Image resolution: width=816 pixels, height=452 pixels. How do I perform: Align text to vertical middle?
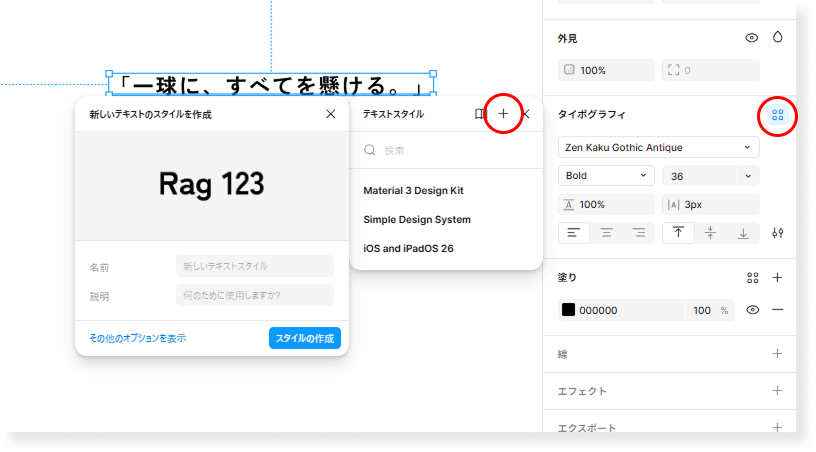coord(710,233)
